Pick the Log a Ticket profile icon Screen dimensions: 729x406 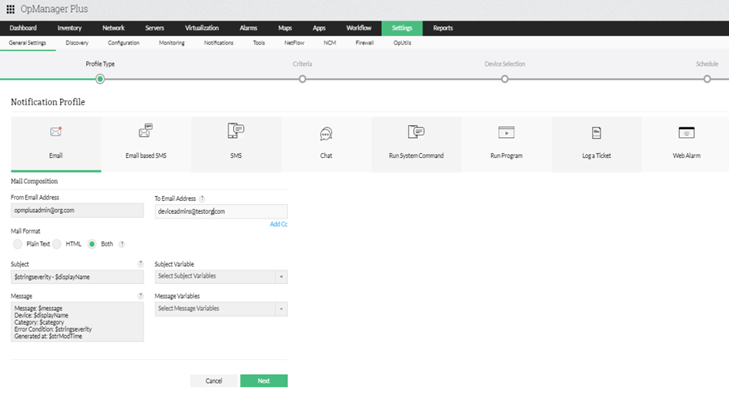point(596,133)
